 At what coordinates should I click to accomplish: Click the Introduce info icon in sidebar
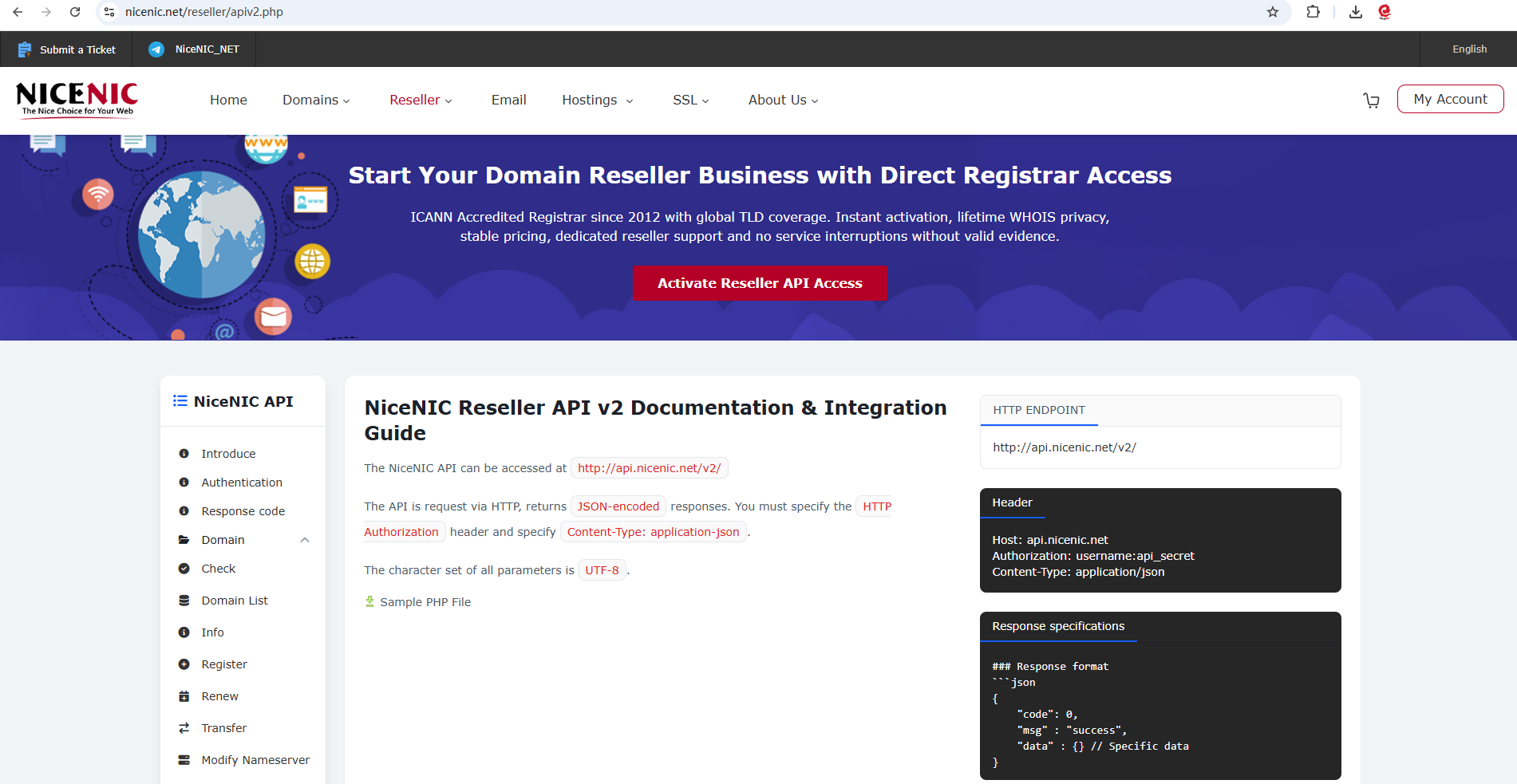184,454
